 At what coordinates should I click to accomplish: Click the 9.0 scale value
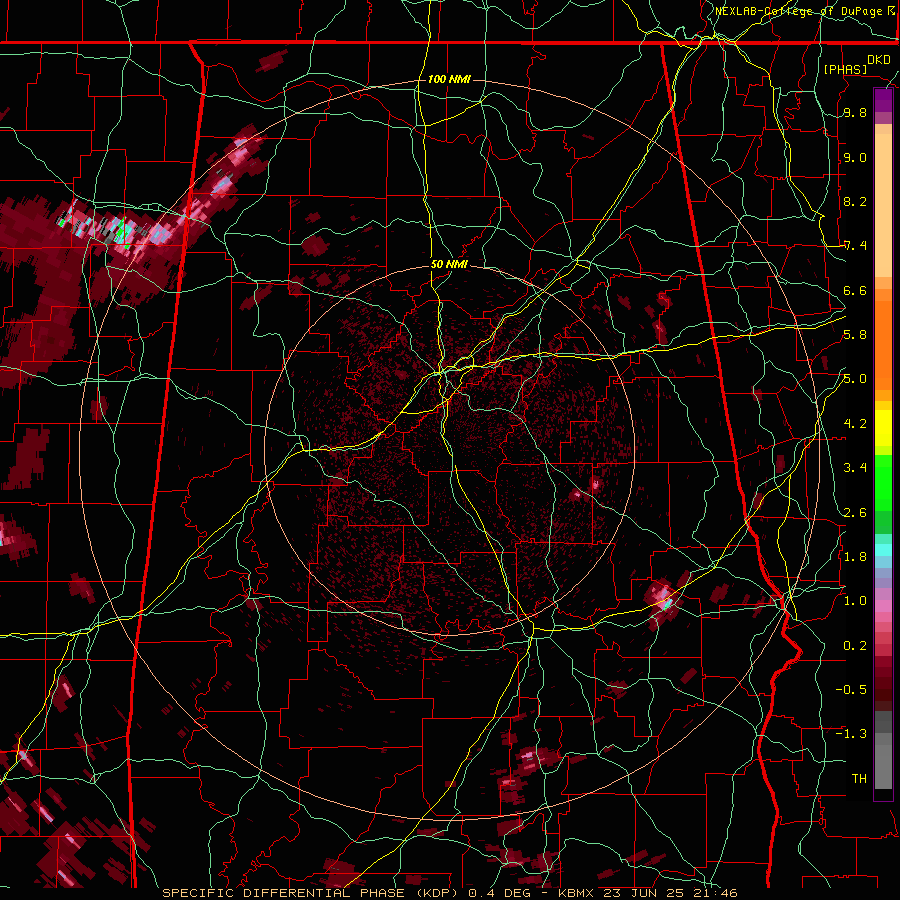pyautogui.click(x=855, y=157)
